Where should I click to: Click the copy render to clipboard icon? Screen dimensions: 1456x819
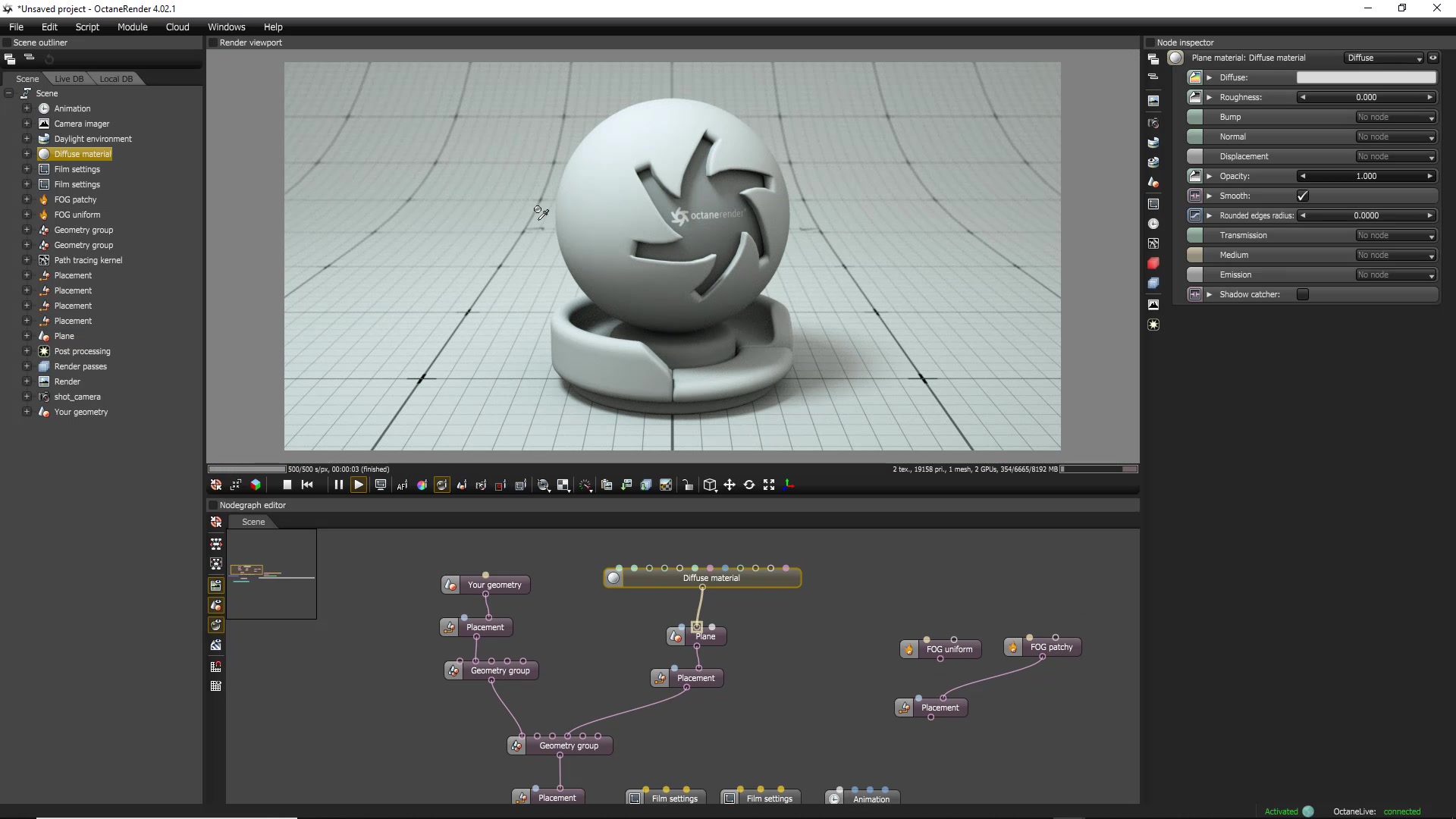point(607,485)
